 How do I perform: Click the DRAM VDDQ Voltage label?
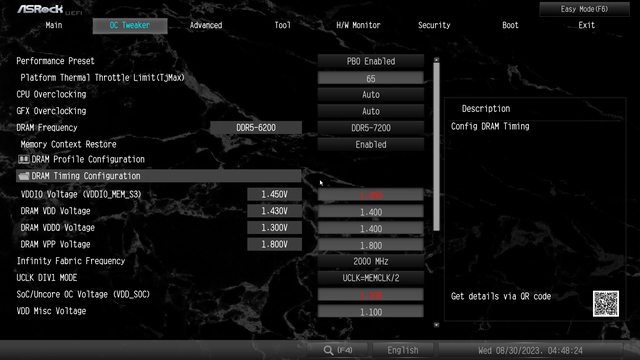pos(58,228)
